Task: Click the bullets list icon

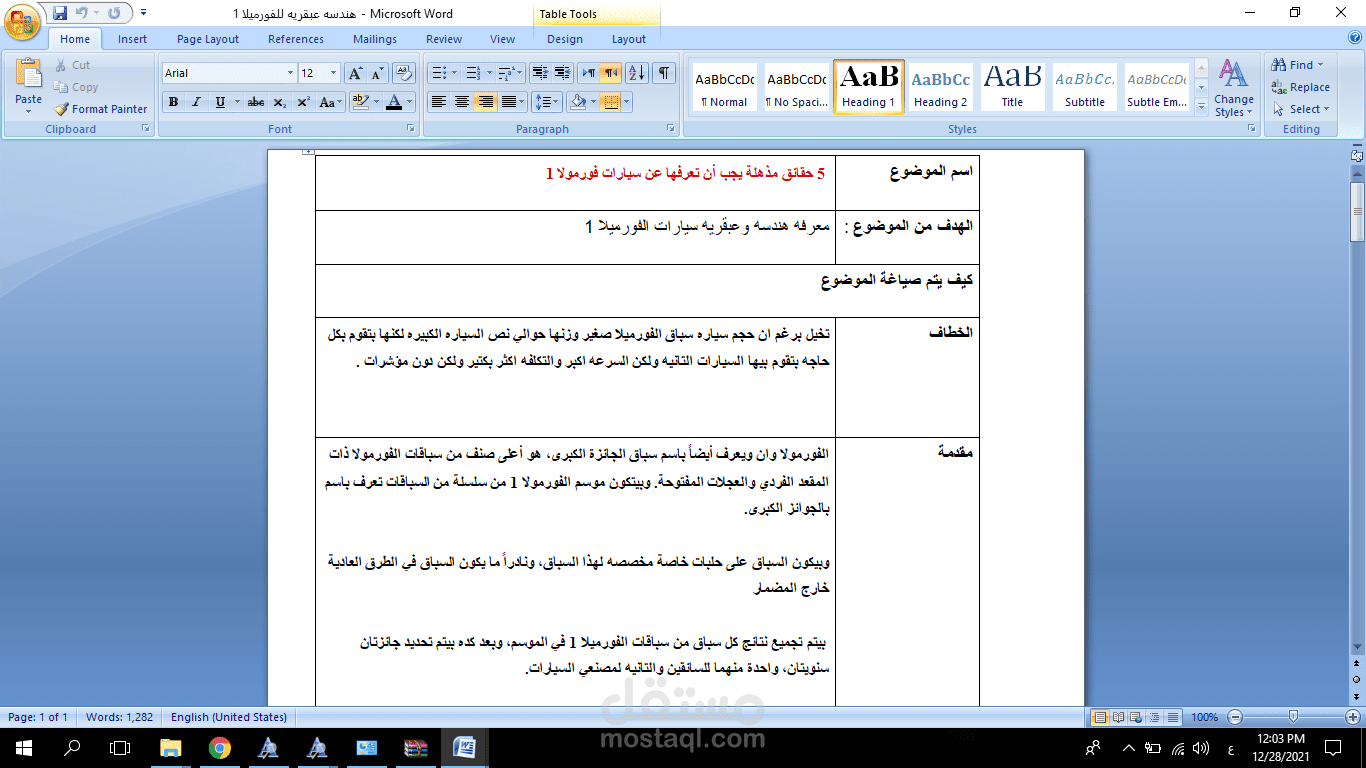Action: pyautogui.click(x=437, y=73)
